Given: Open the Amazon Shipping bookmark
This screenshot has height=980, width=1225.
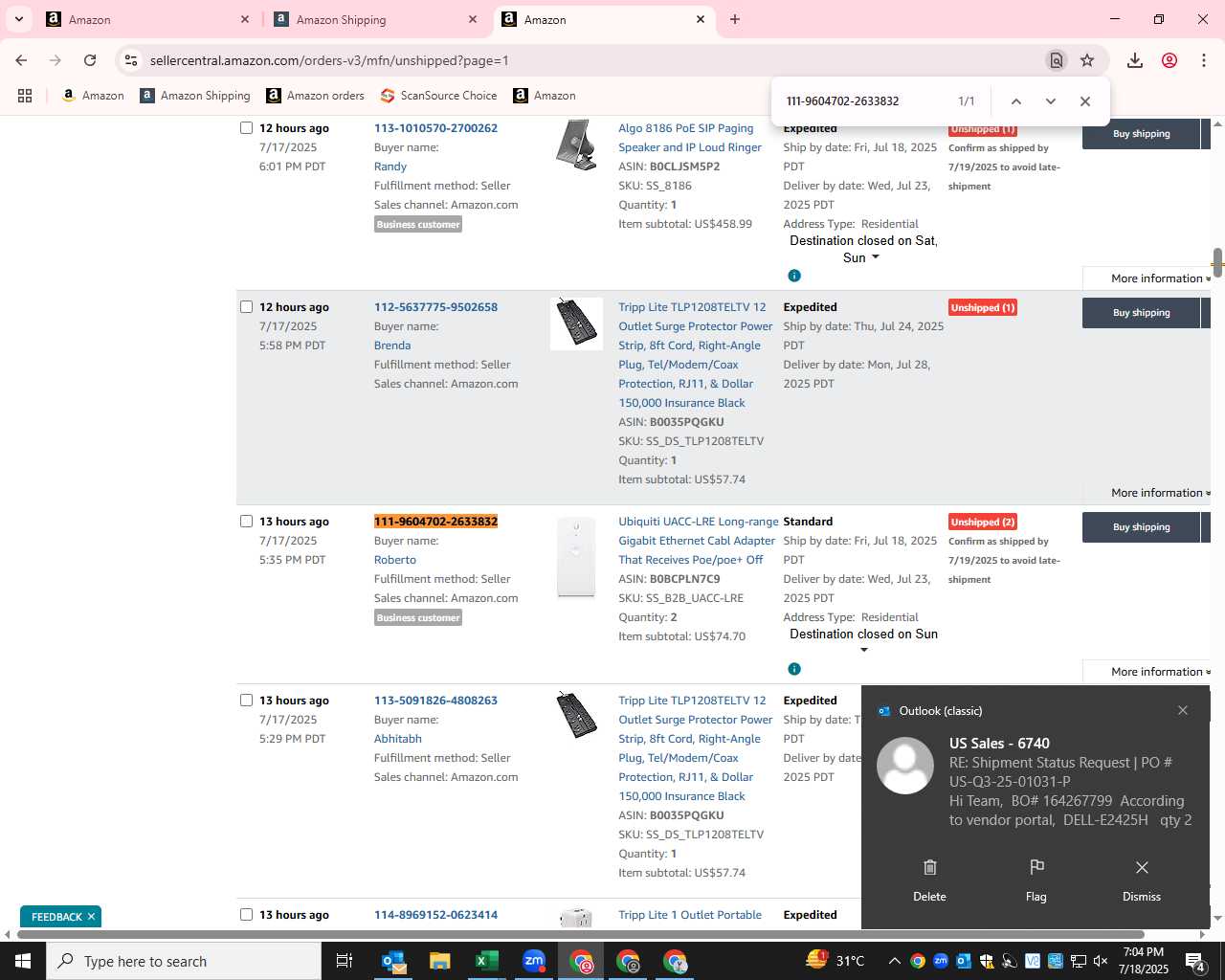Looking at the screenshot, I should [195, 96].
